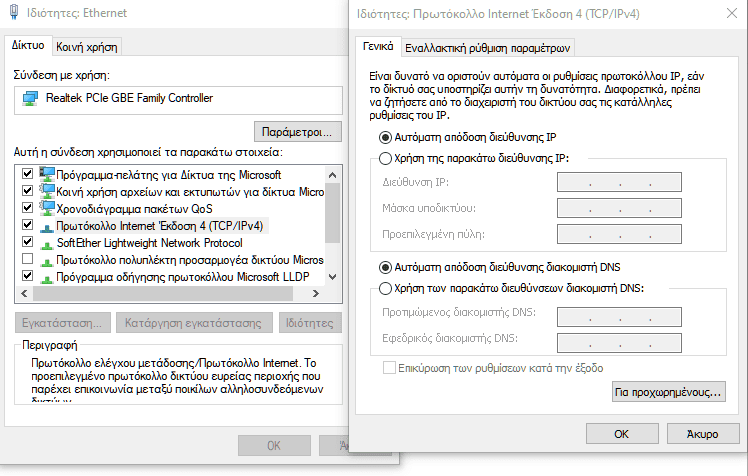Image resolution: width=748 pixels, height=476 pixels.
Task: Click the TCP/IPv4 protocol icon
Action: pyautogui.click(x=47, y=228)
